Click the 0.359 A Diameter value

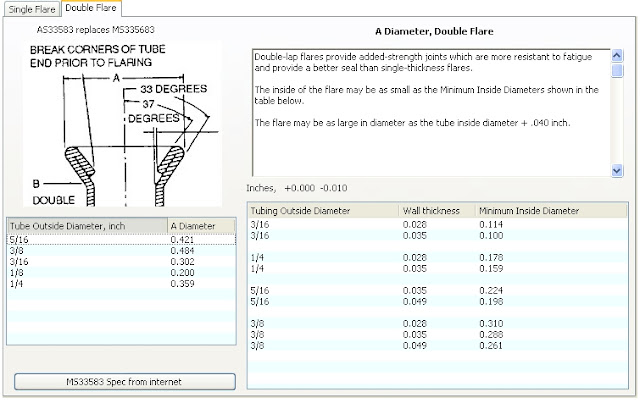(x=182, y=283)
